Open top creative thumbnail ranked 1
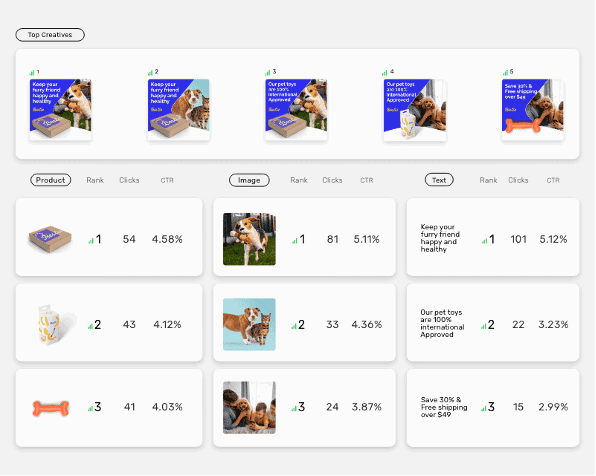Screen dimensions: 596x476 coord(60,109)
